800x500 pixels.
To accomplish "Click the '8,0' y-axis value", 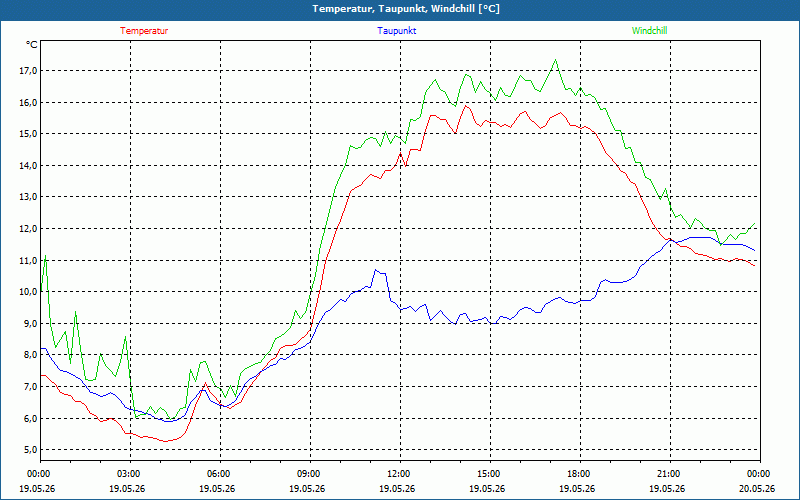I will [31, 355].
